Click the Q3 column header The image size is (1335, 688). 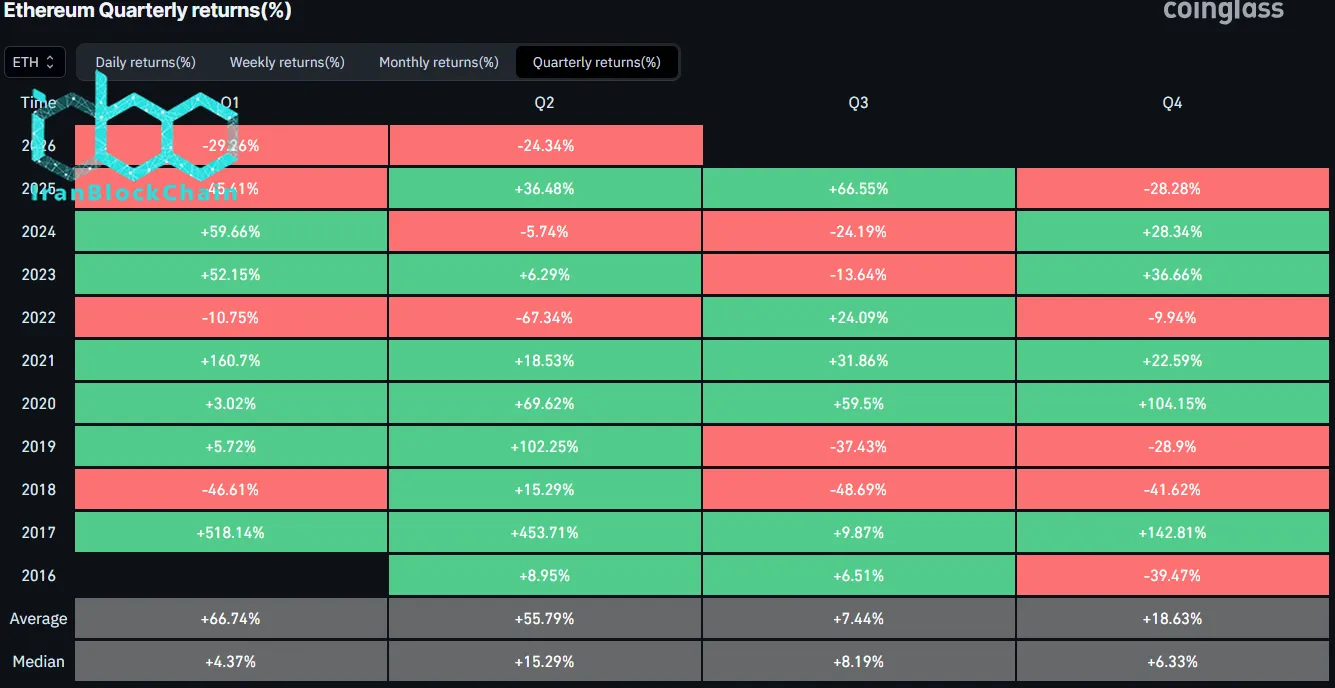858,103
